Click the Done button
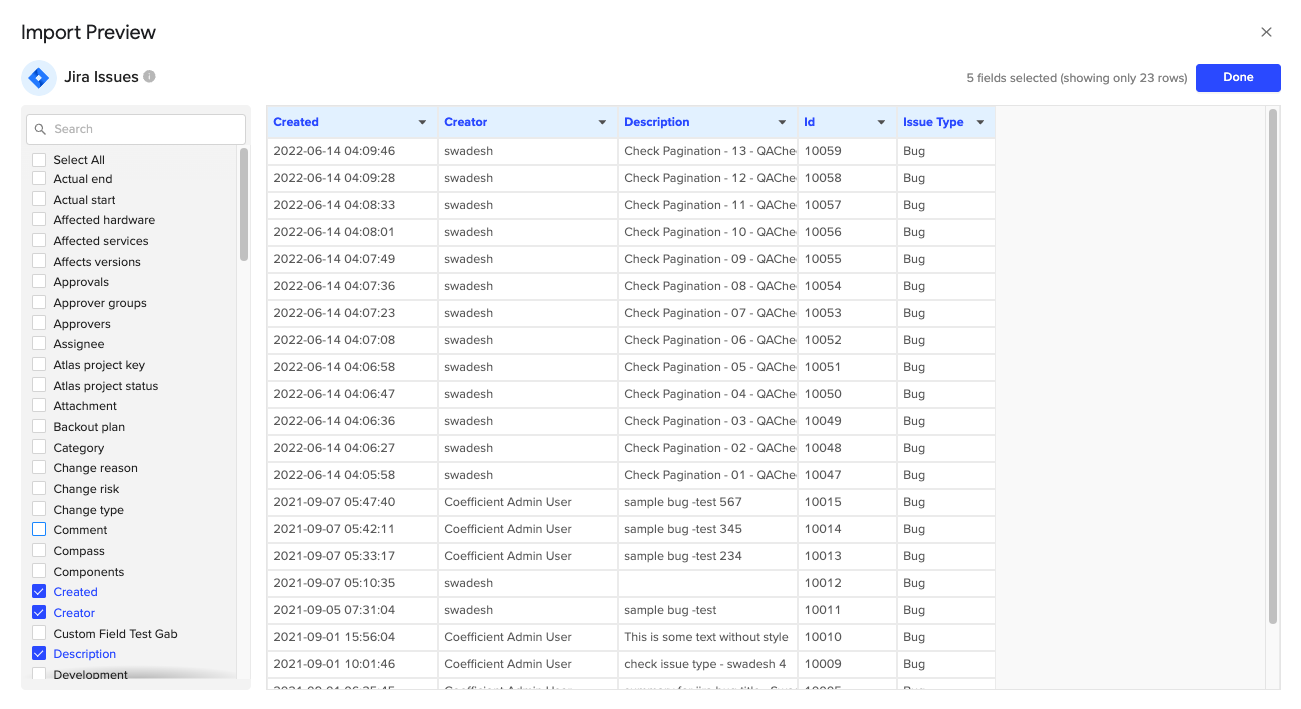 tap(1238, 77)
